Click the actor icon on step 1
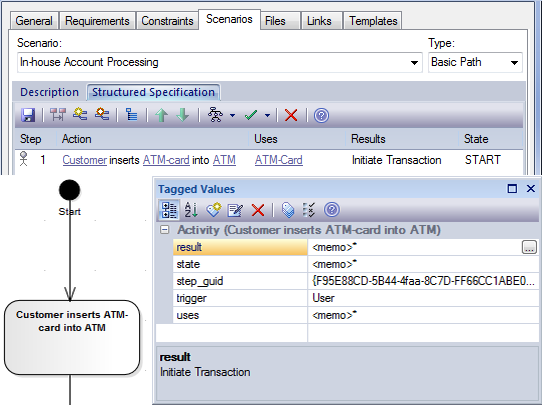542x405 pixels. (x=24, y=159)
